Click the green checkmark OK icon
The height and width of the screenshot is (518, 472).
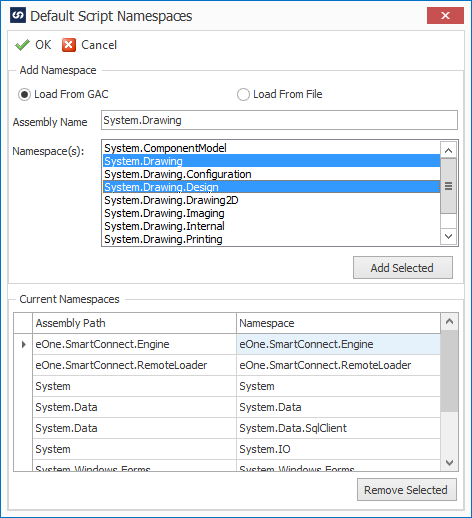coord(22,45)
